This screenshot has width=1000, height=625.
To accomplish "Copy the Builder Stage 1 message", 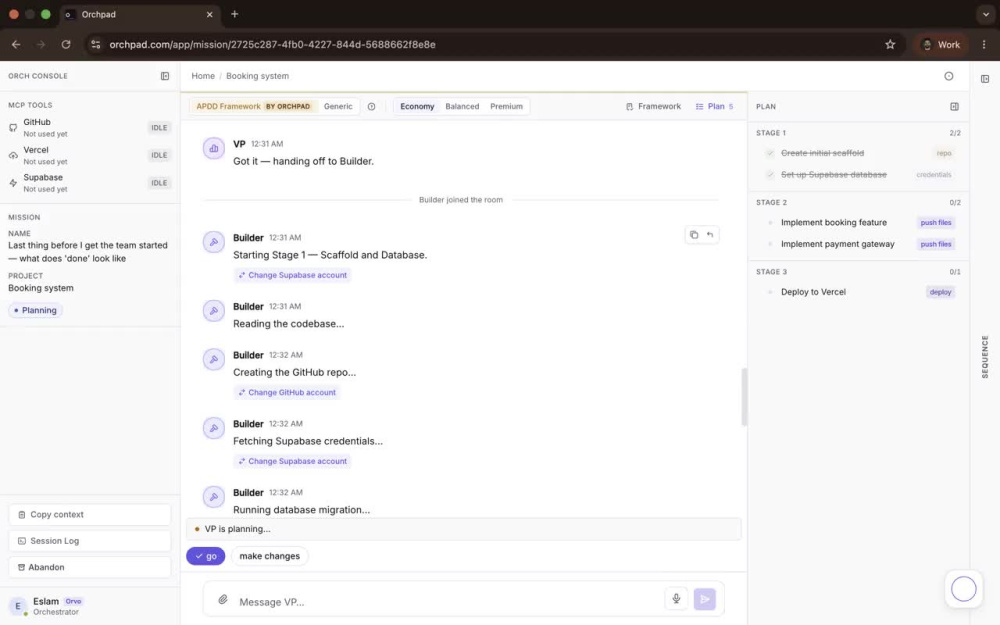I will pos(694,235).
